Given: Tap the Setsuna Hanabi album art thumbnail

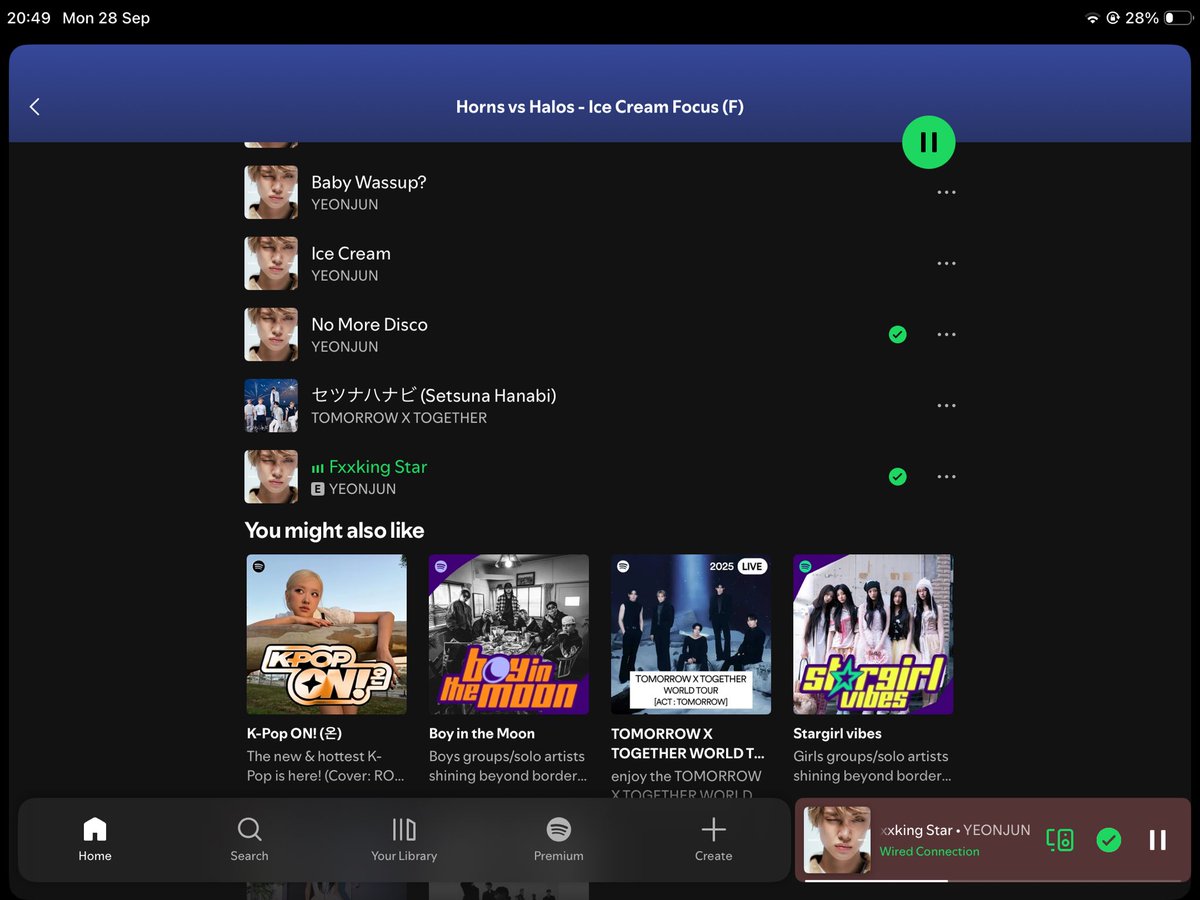Looking at the screenshot, I should point(271,405).
